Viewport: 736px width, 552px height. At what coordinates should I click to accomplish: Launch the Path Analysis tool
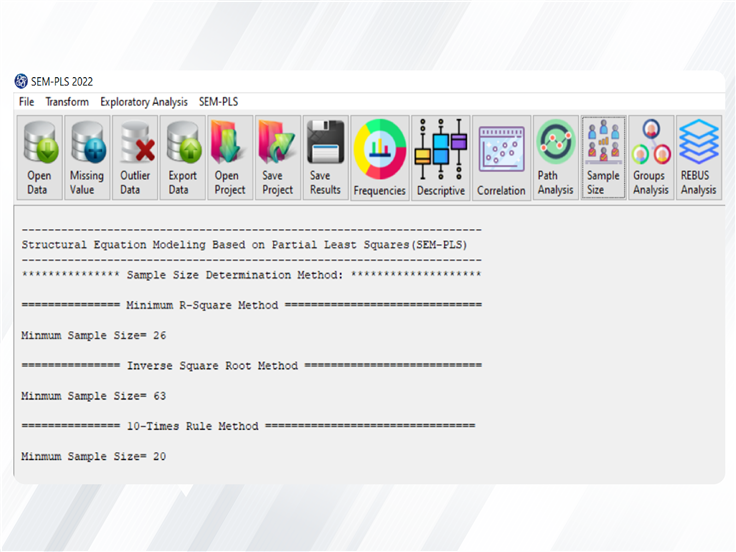[556, 158]
